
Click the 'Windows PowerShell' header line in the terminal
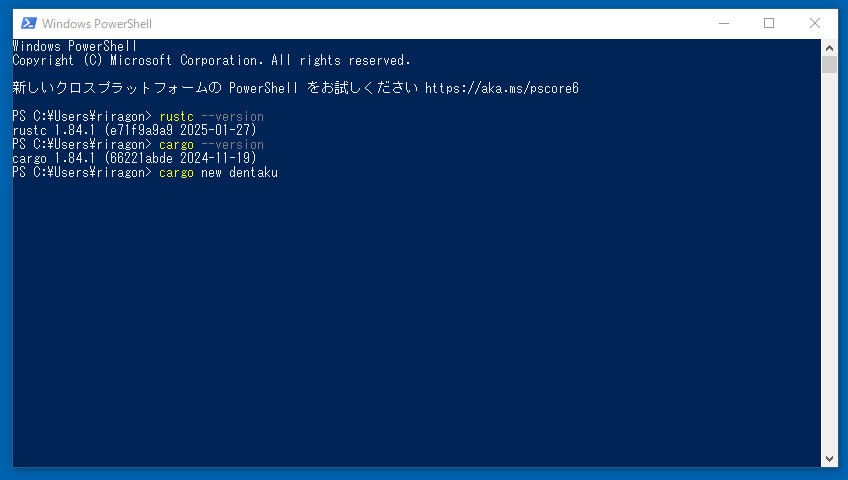74,46
